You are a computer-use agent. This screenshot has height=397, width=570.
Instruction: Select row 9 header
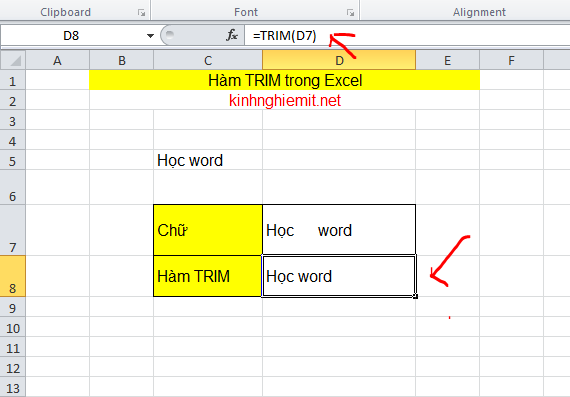pyautogui.click(x=13, y=307)
